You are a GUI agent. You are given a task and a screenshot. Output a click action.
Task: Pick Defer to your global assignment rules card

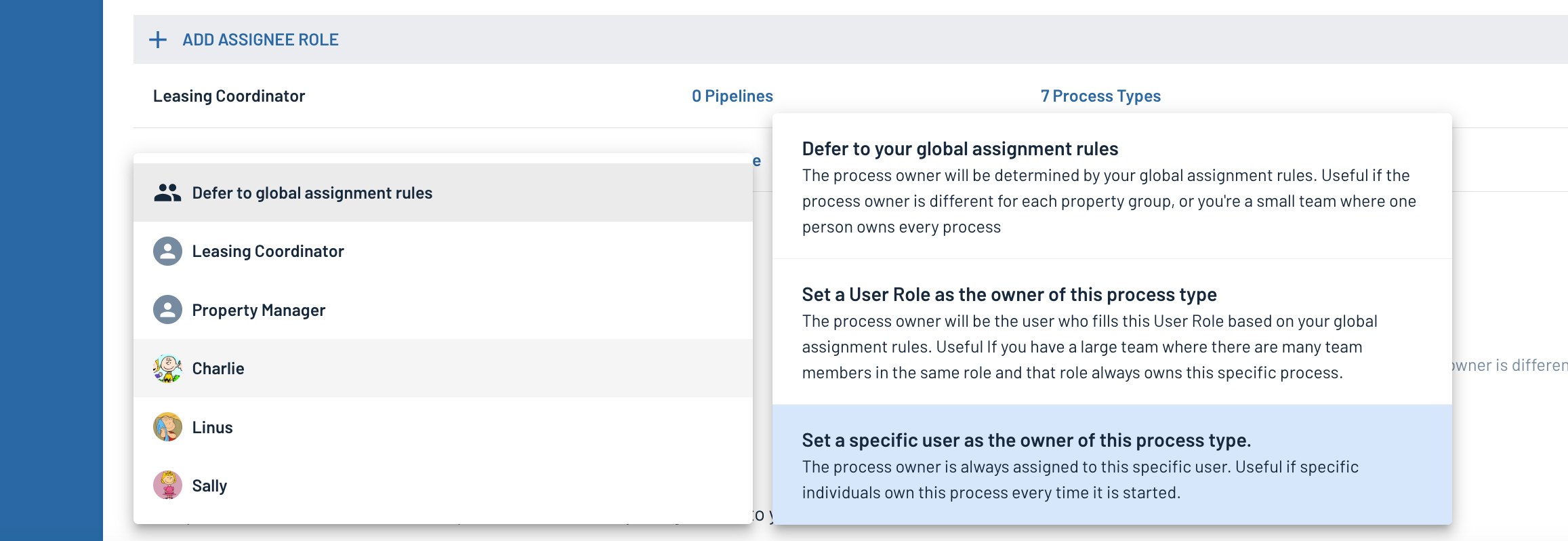(1112, 186)
